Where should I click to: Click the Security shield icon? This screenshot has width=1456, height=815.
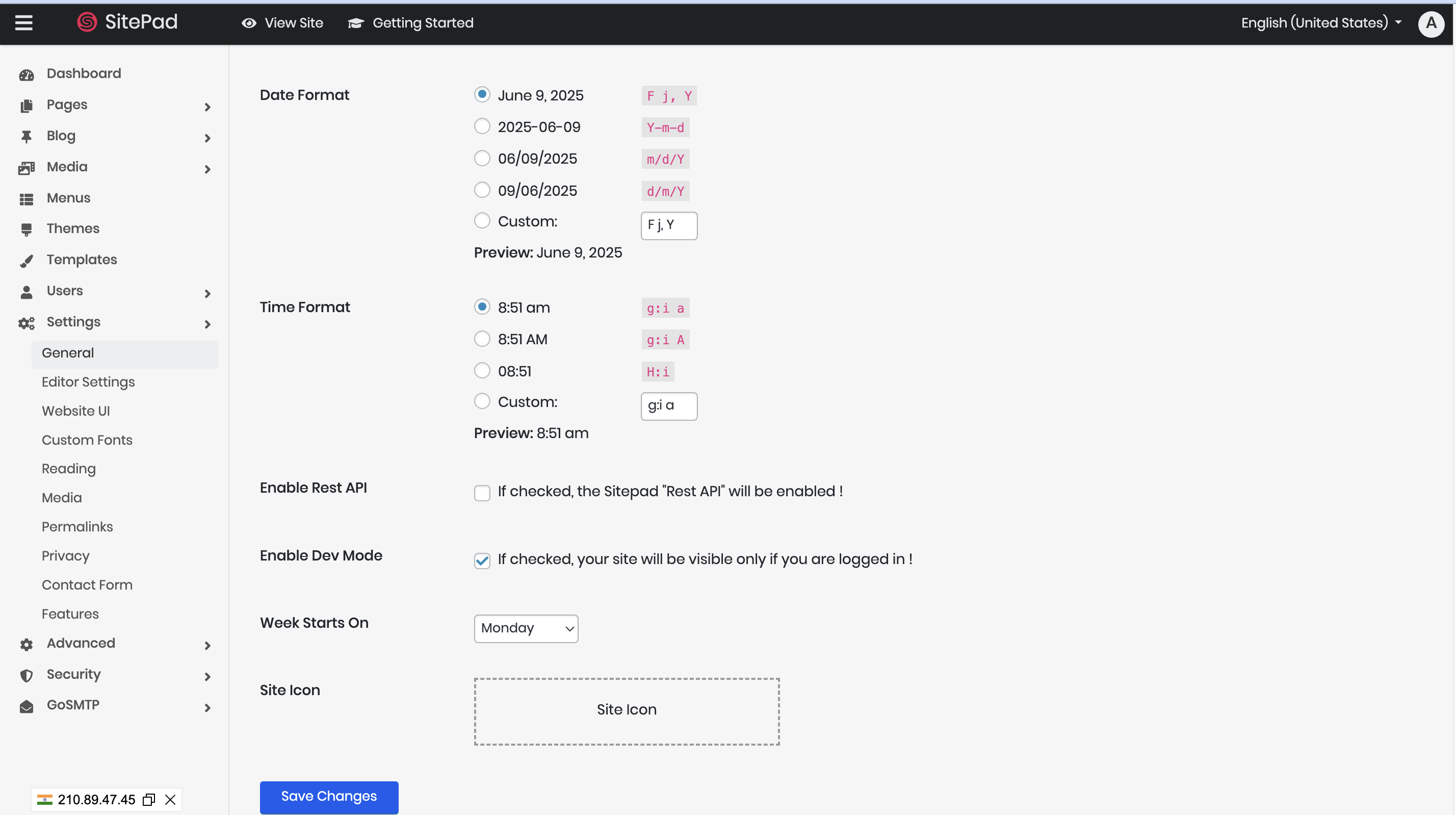27,675
